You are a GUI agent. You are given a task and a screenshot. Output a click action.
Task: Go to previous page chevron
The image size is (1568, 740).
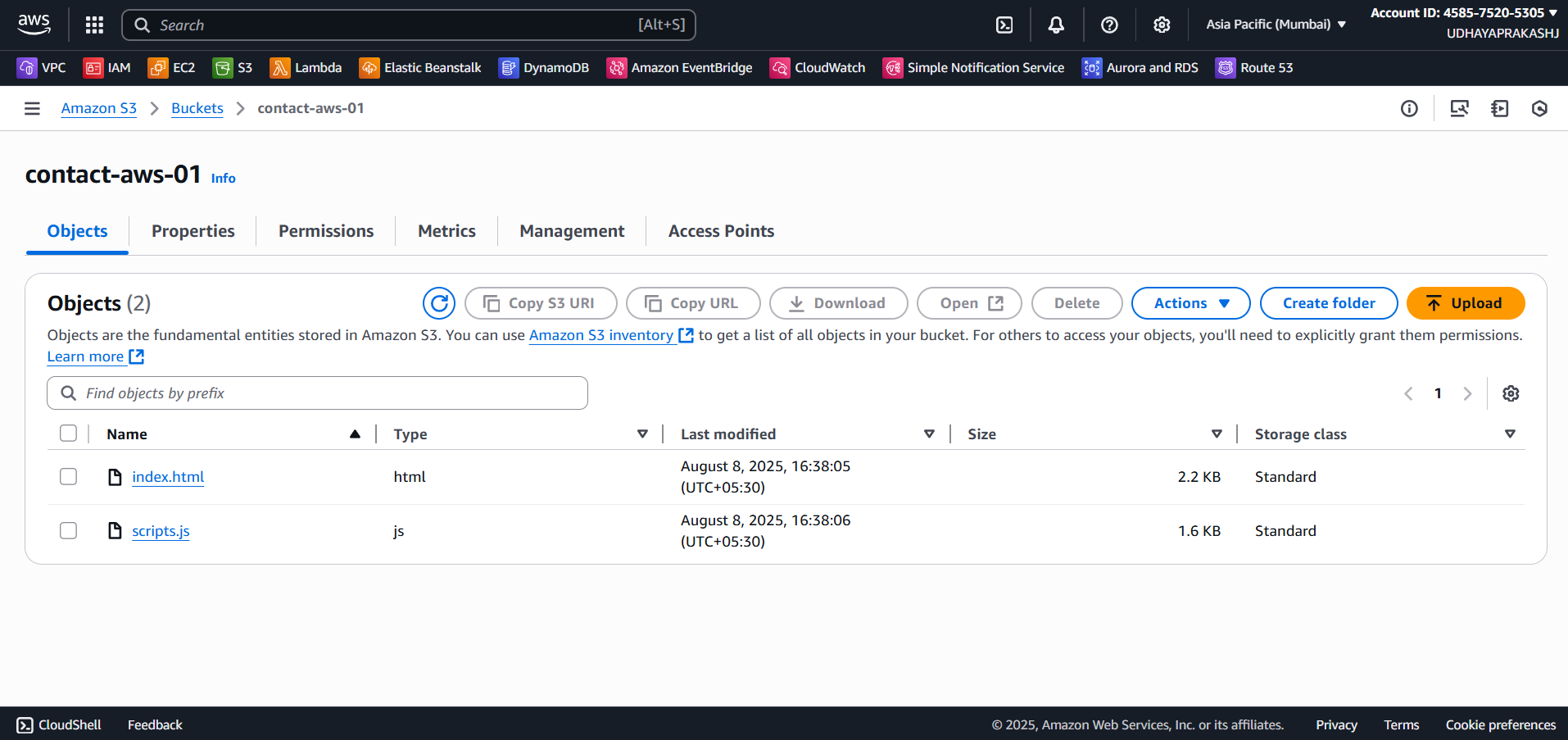click(1408, 393)
